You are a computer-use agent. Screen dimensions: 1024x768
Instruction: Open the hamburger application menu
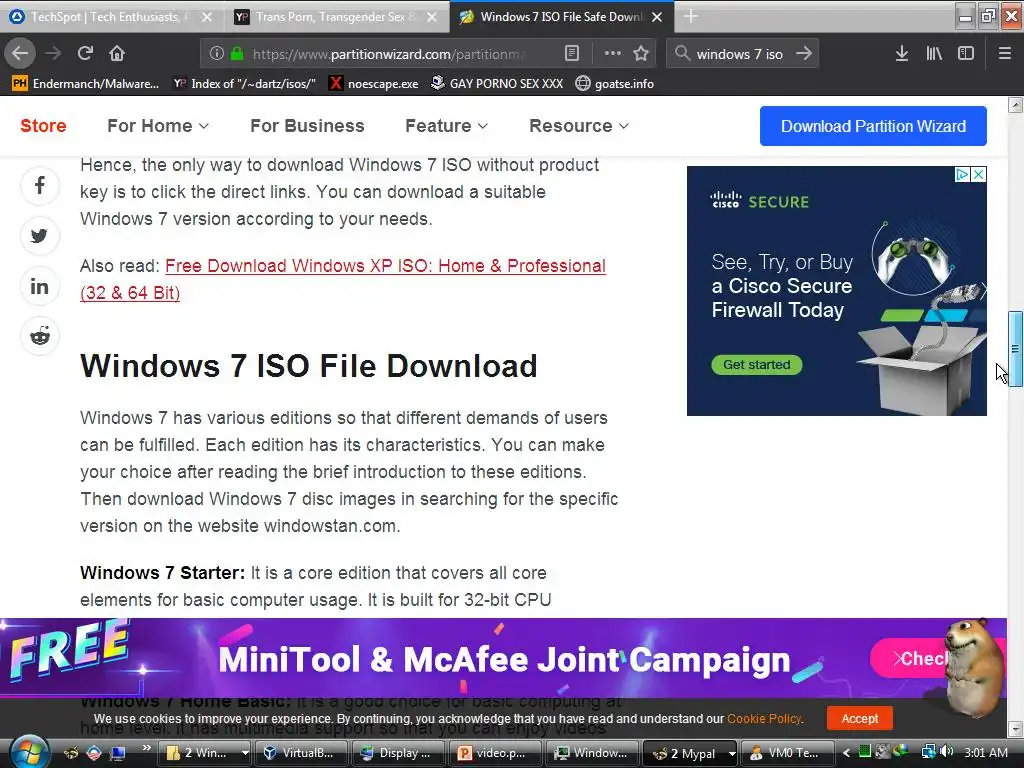tap(1005, 54)
